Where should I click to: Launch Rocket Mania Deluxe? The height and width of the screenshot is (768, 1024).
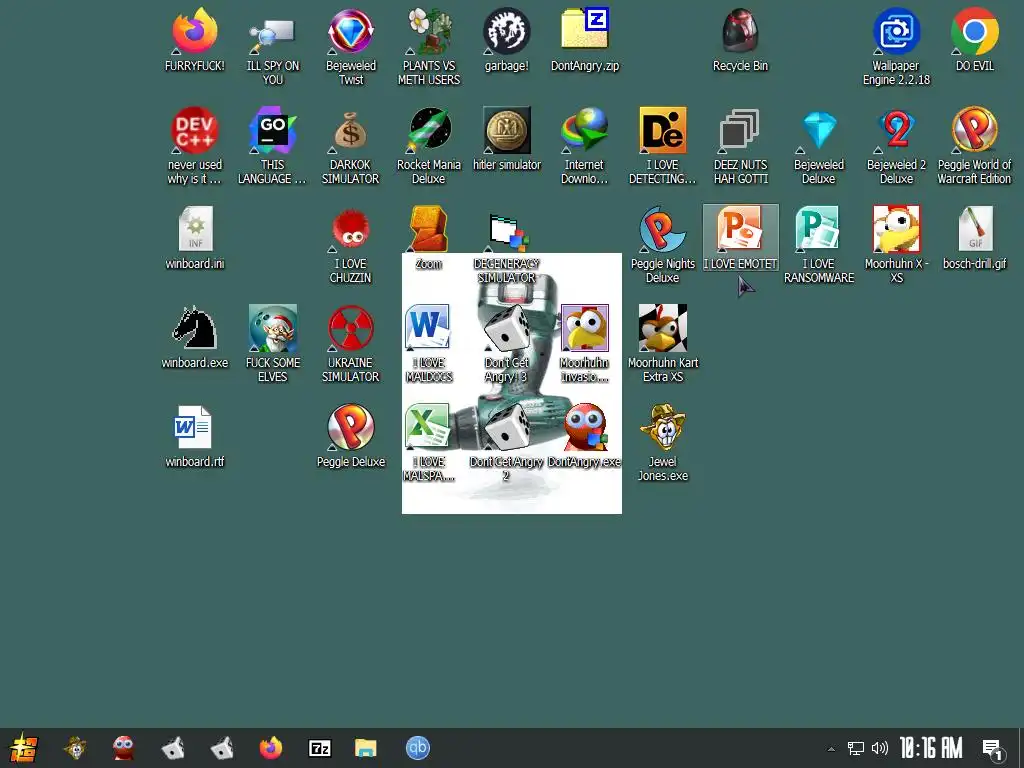tap(429, 146)
